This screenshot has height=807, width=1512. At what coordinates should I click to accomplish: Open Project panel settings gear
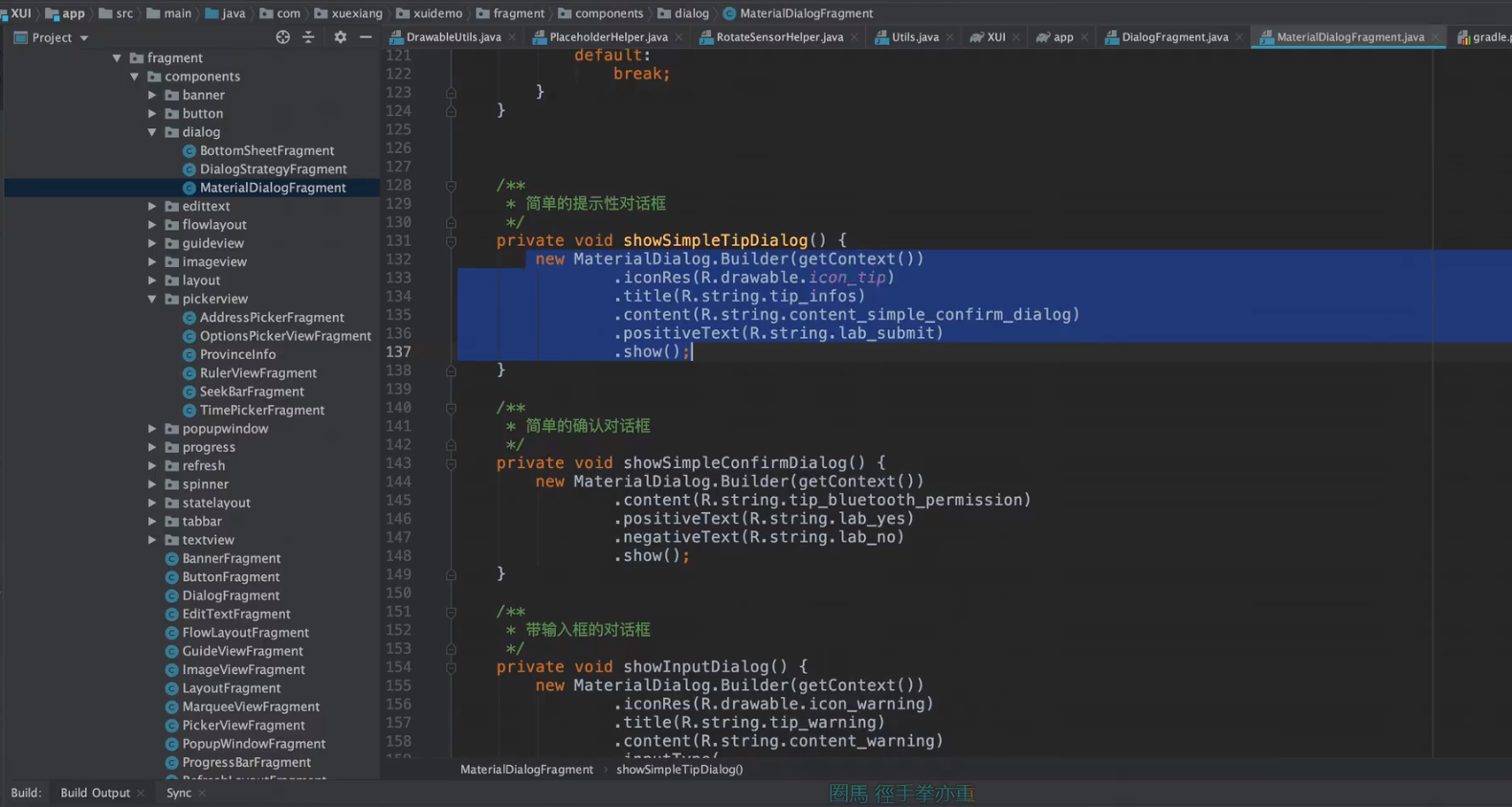[x=340, y=37]
